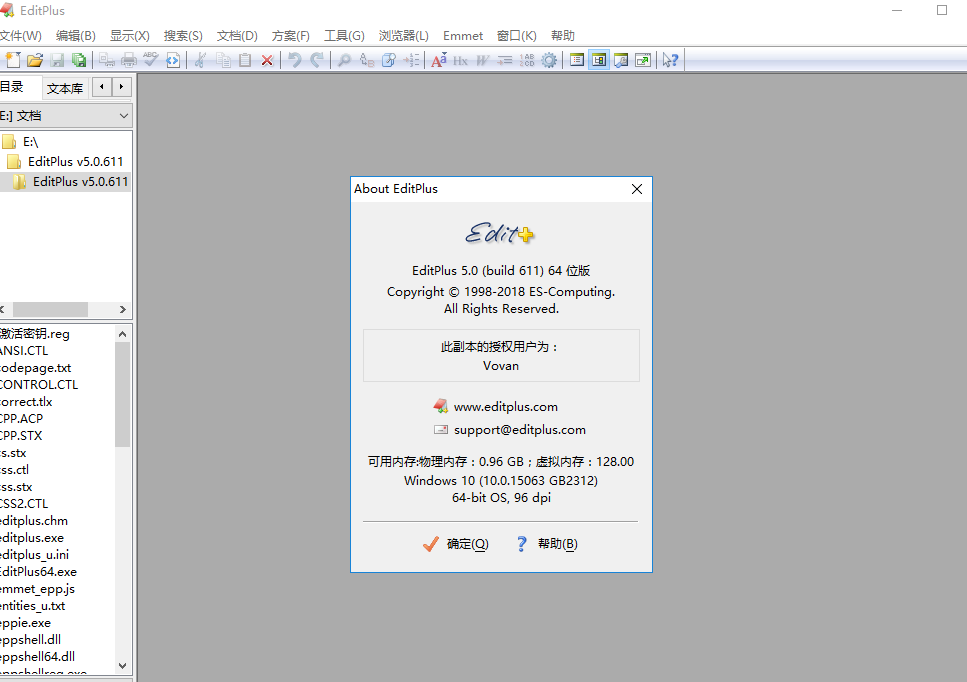Click the Open file folder icon

pos(34,60)
